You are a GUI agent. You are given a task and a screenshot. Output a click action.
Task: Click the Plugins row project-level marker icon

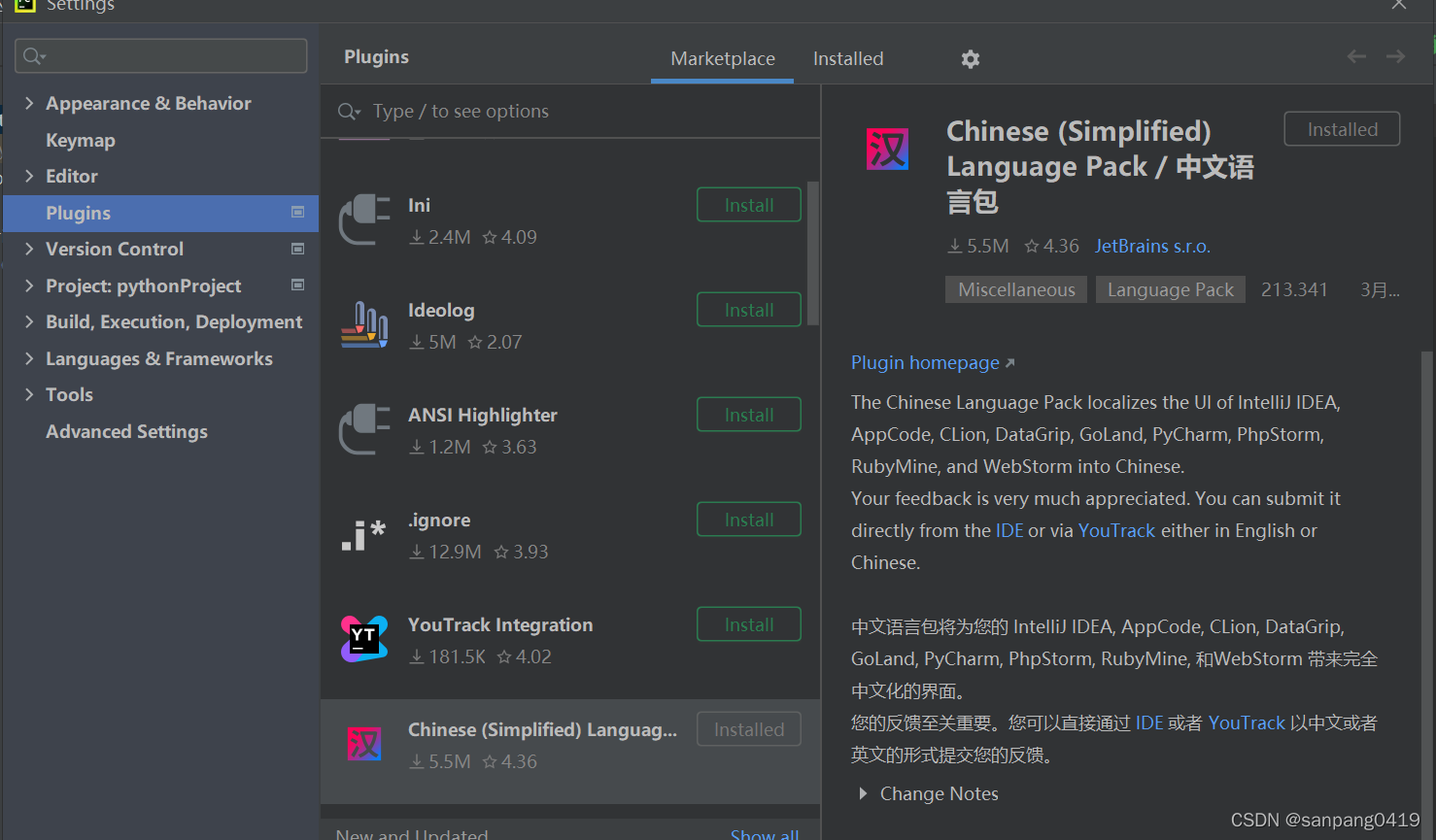tap(298, 212)
